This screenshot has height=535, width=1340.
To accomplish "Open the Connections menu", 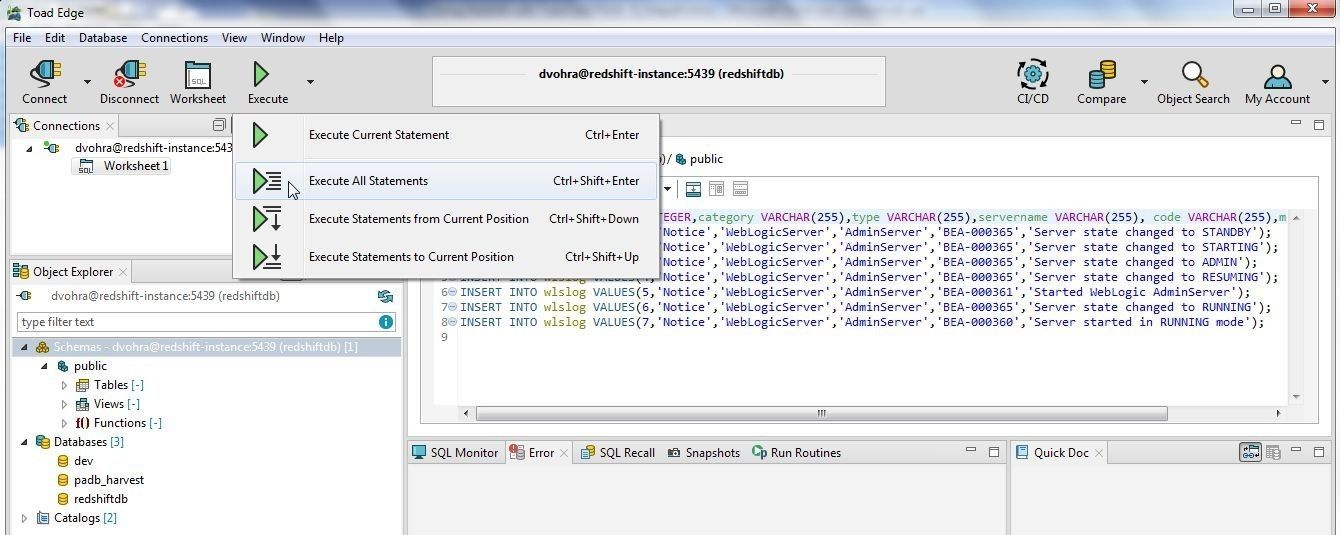I will point(174,38).
